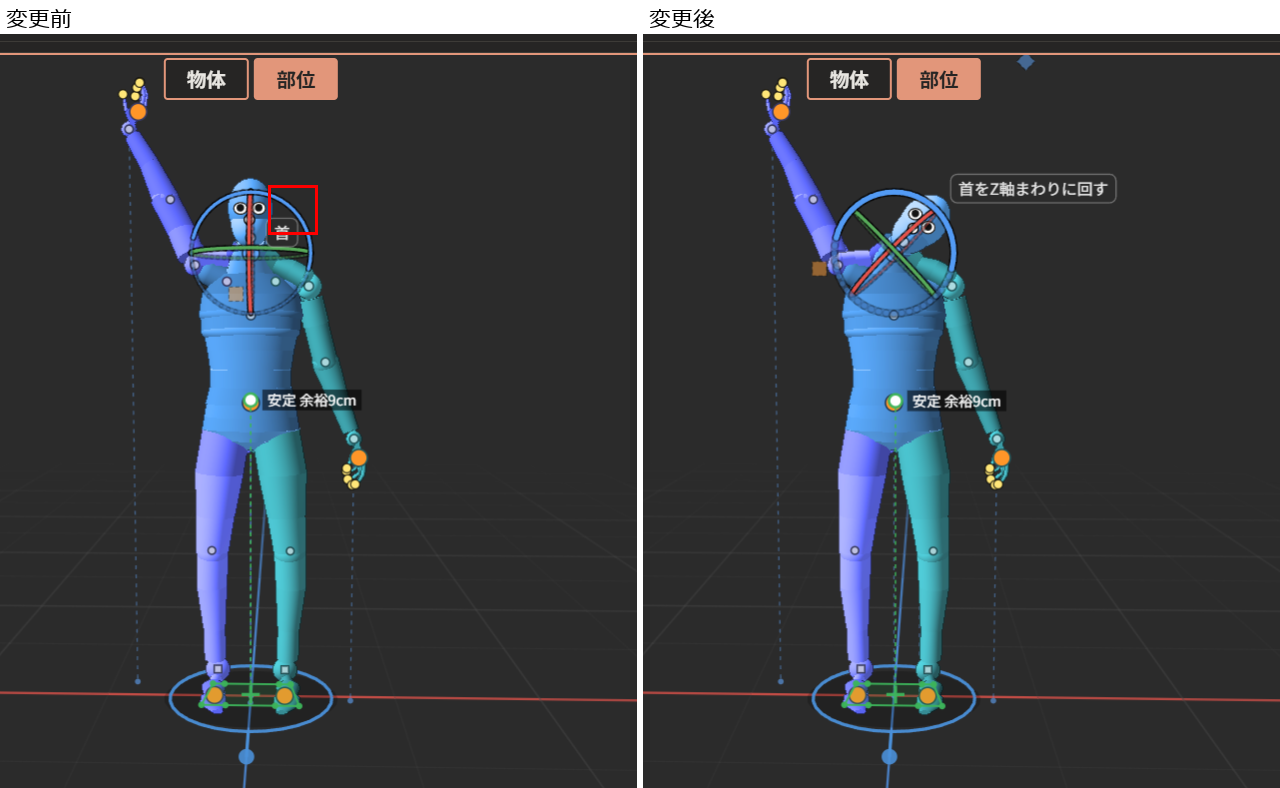Grab the lowered hand's orange handle in 変更後
Viewport: 1280px width, 788px height.
pos(1001,458)
